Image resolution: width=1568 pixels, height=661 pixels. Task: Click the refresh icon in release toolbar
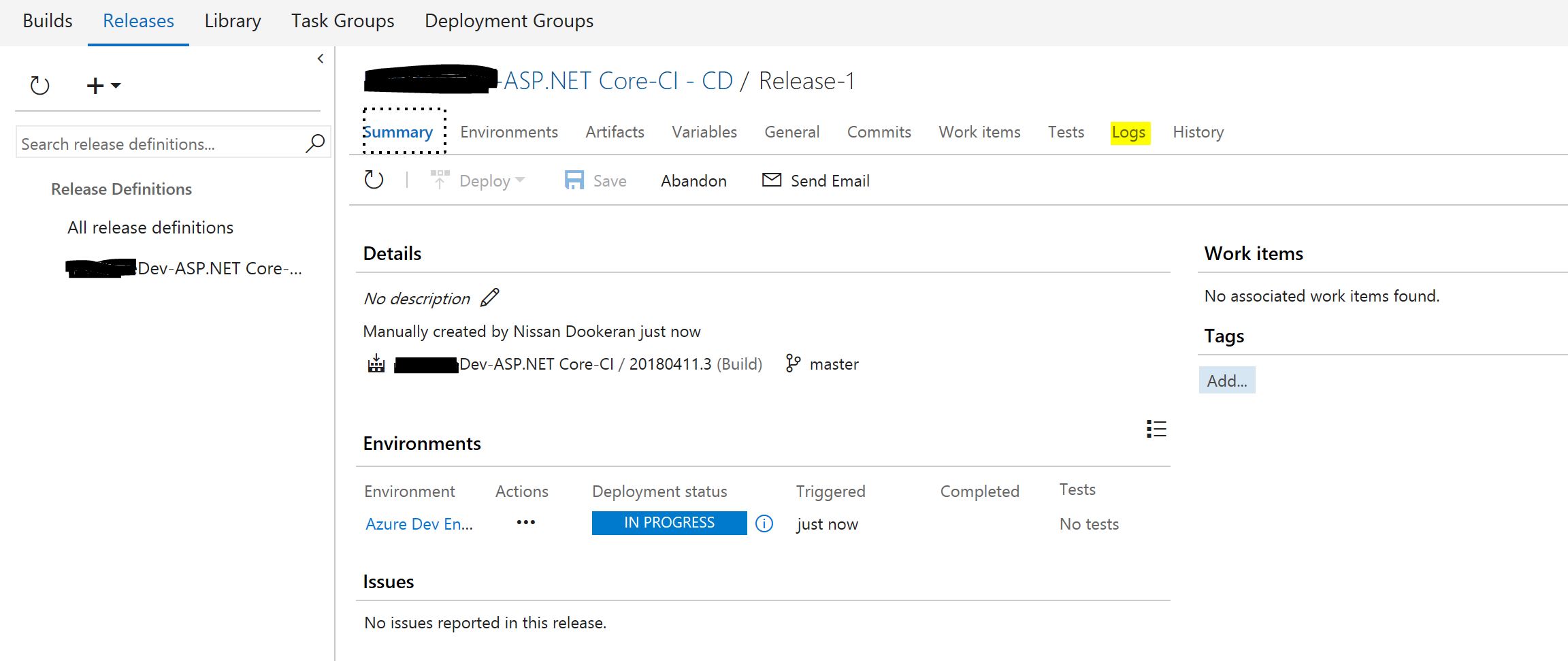point(374,180)
